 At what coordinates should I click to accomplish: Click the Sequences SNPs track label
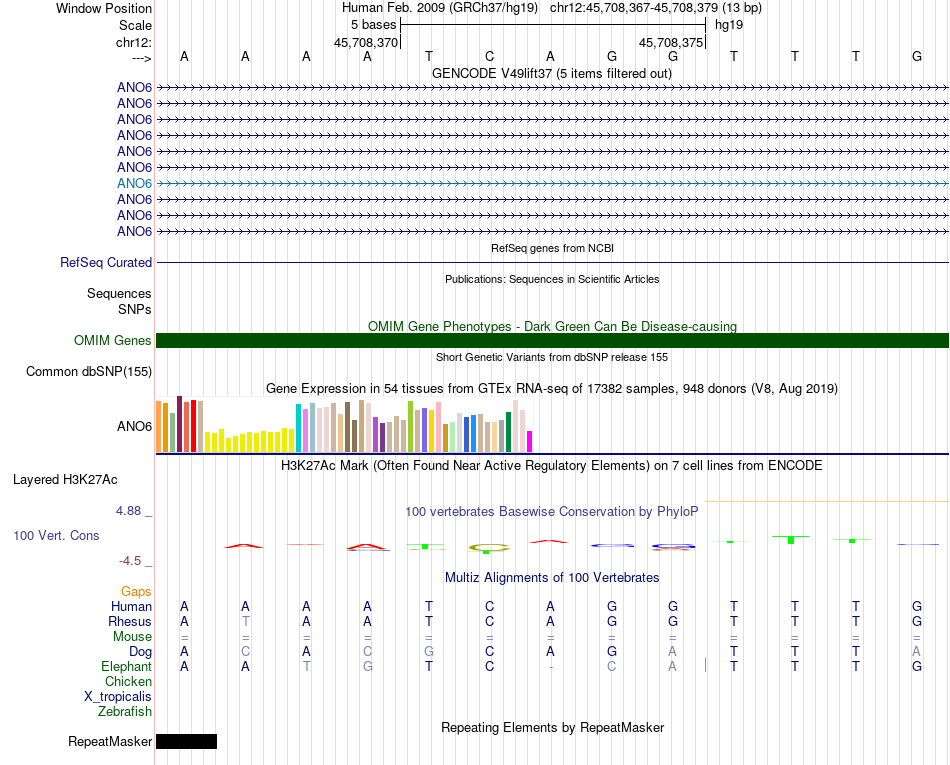119,301
